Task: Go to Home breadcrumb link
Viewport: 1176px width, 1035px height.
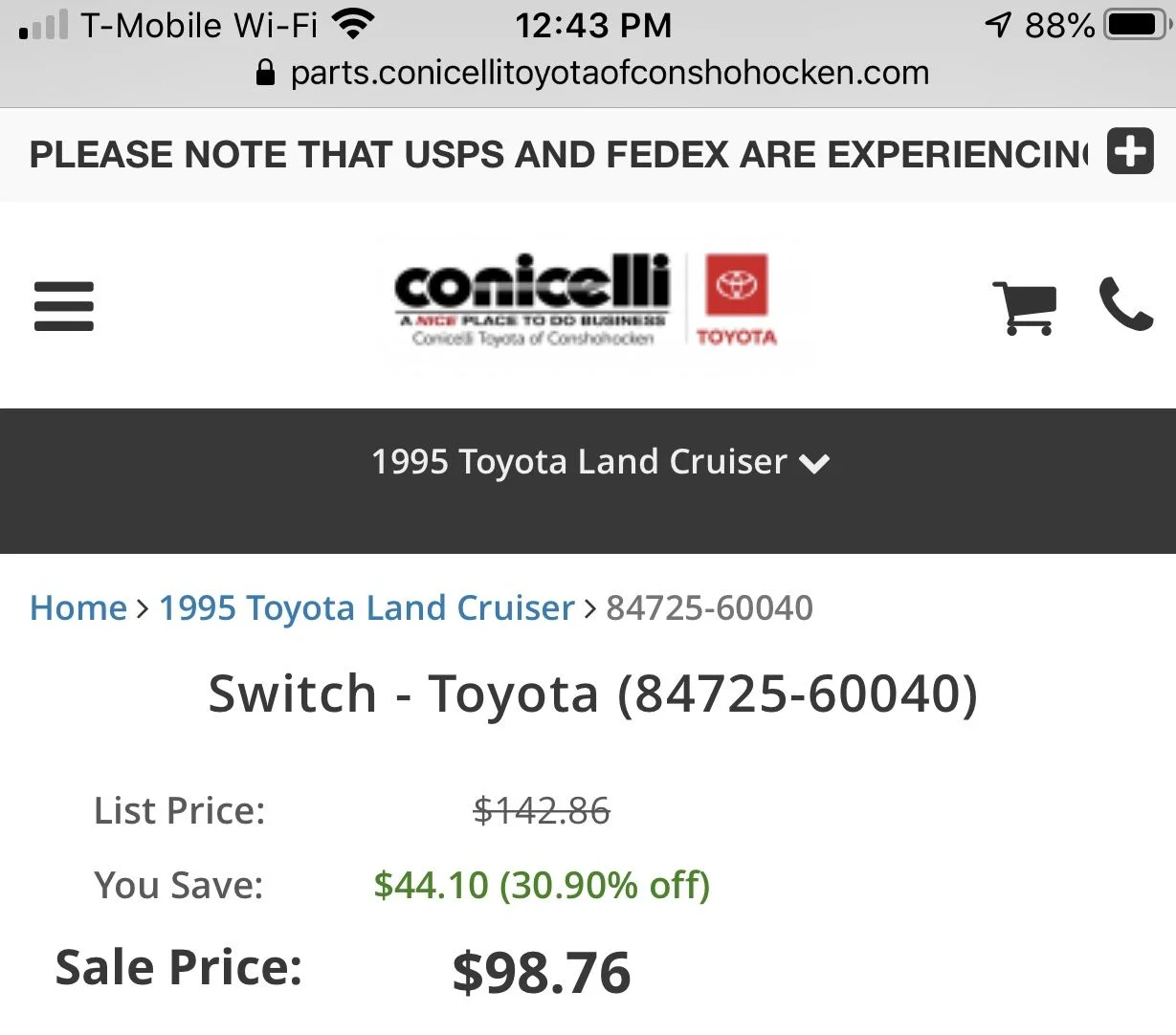Action: click(x=78, y=607)
